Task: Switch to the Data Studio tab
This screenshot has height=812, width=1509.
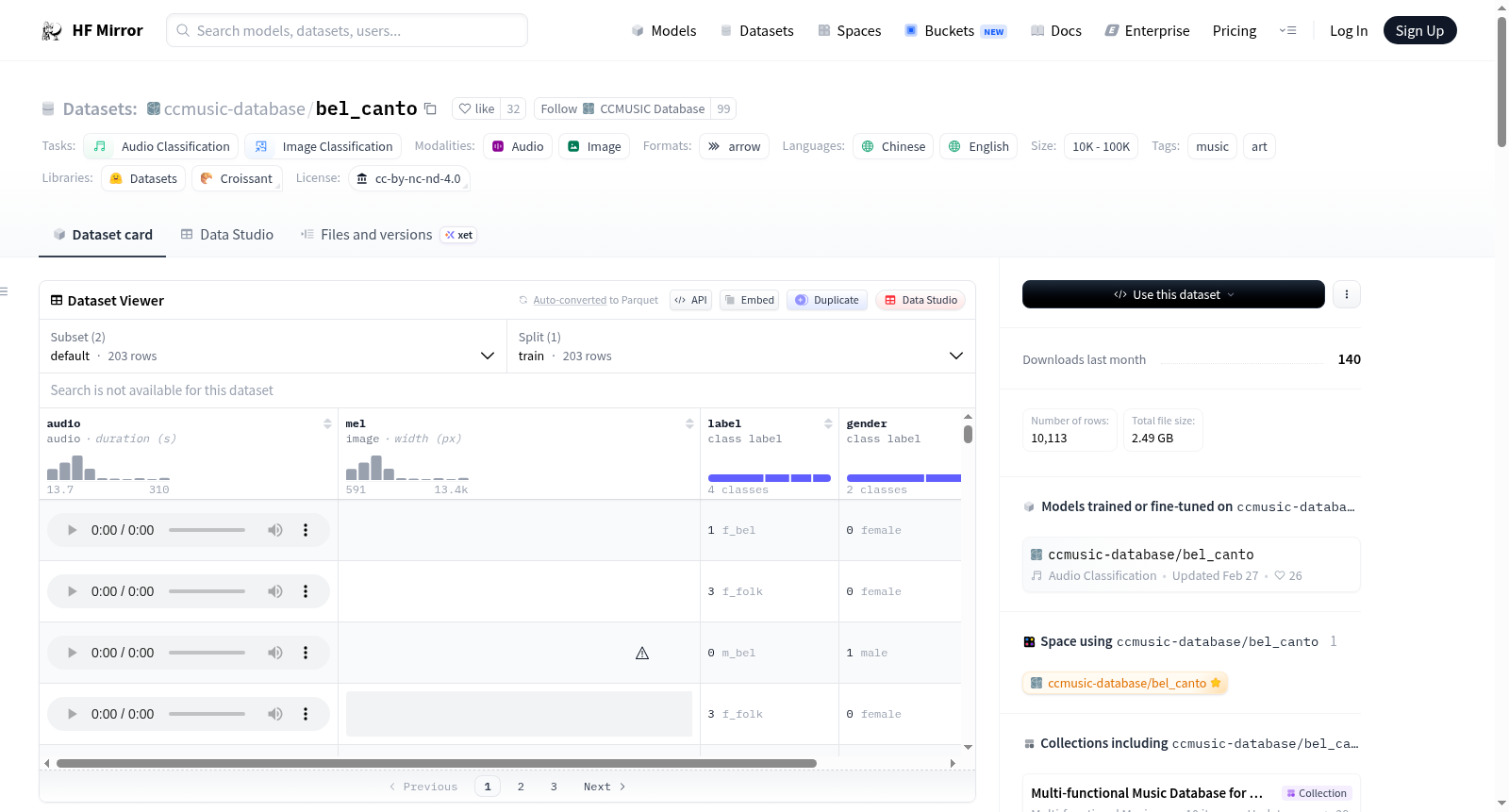Action: tap(227, 235)
